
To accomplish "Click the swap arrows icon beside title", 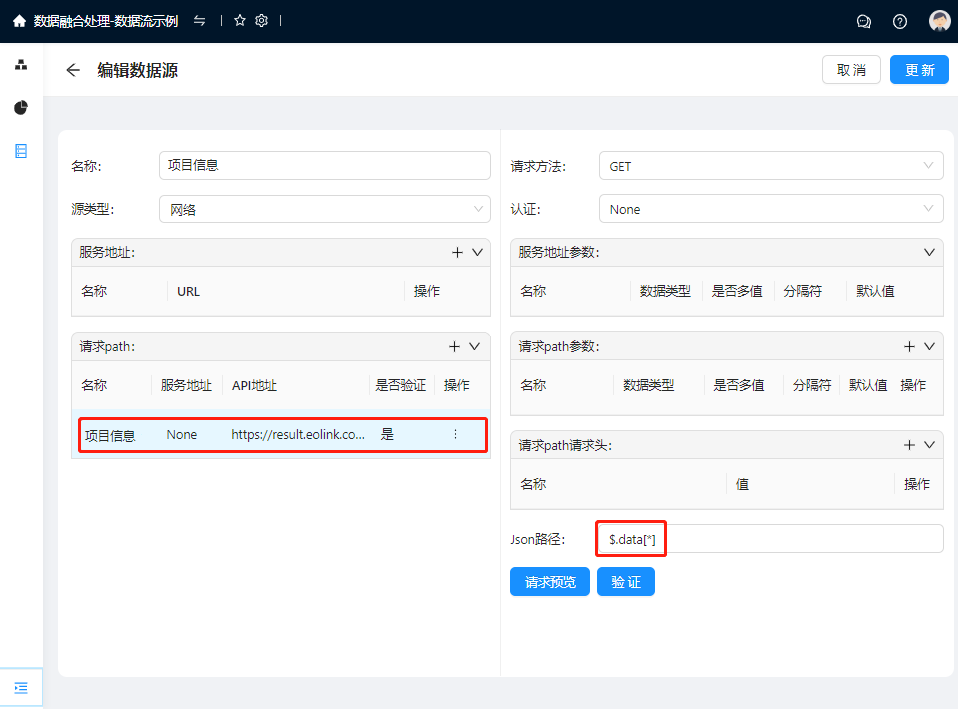I will pyautogui.click(x=200, y=21).
